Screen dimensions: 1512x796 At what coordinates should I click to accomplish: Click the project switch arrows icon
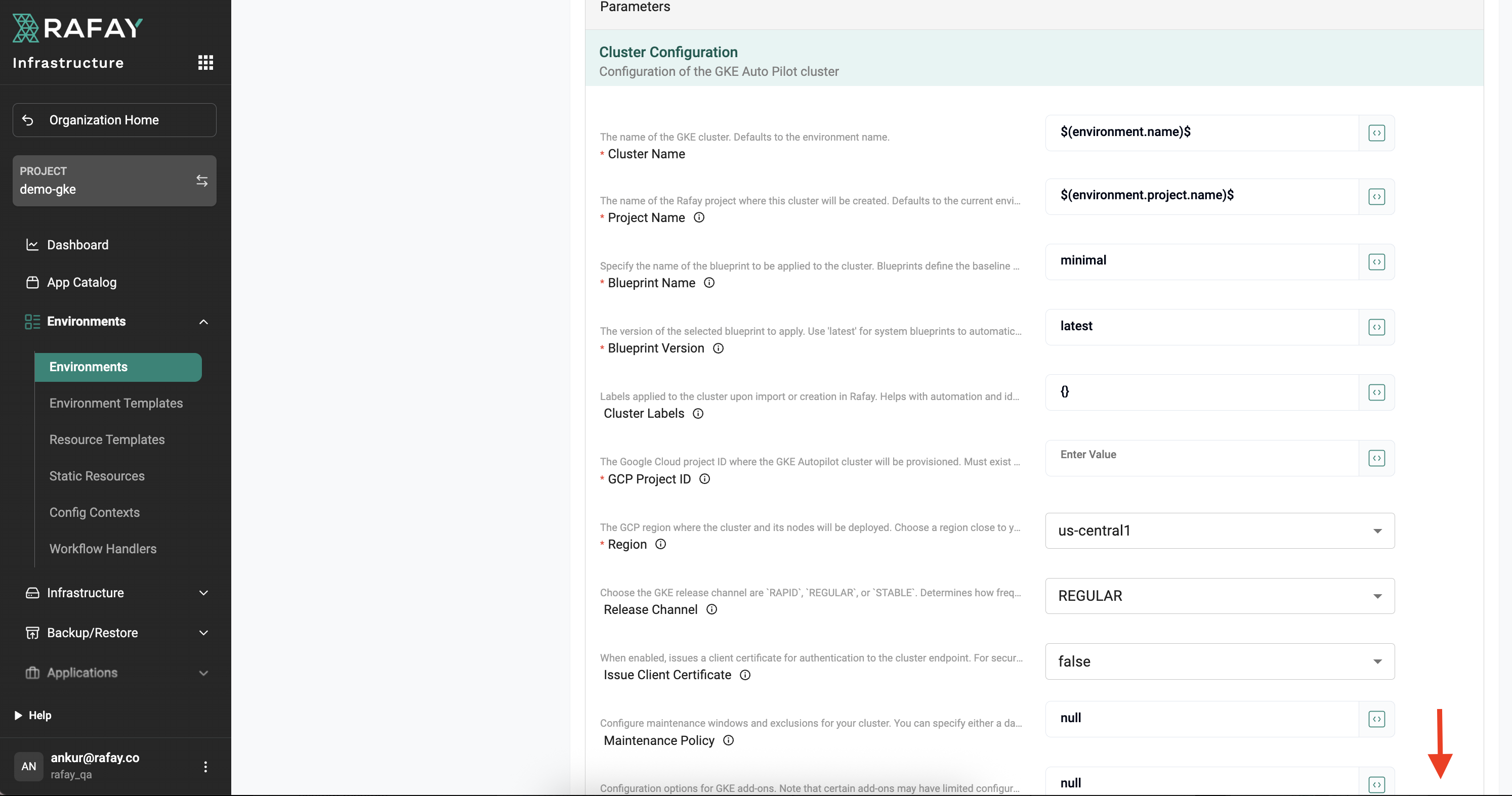coord(202,181)
